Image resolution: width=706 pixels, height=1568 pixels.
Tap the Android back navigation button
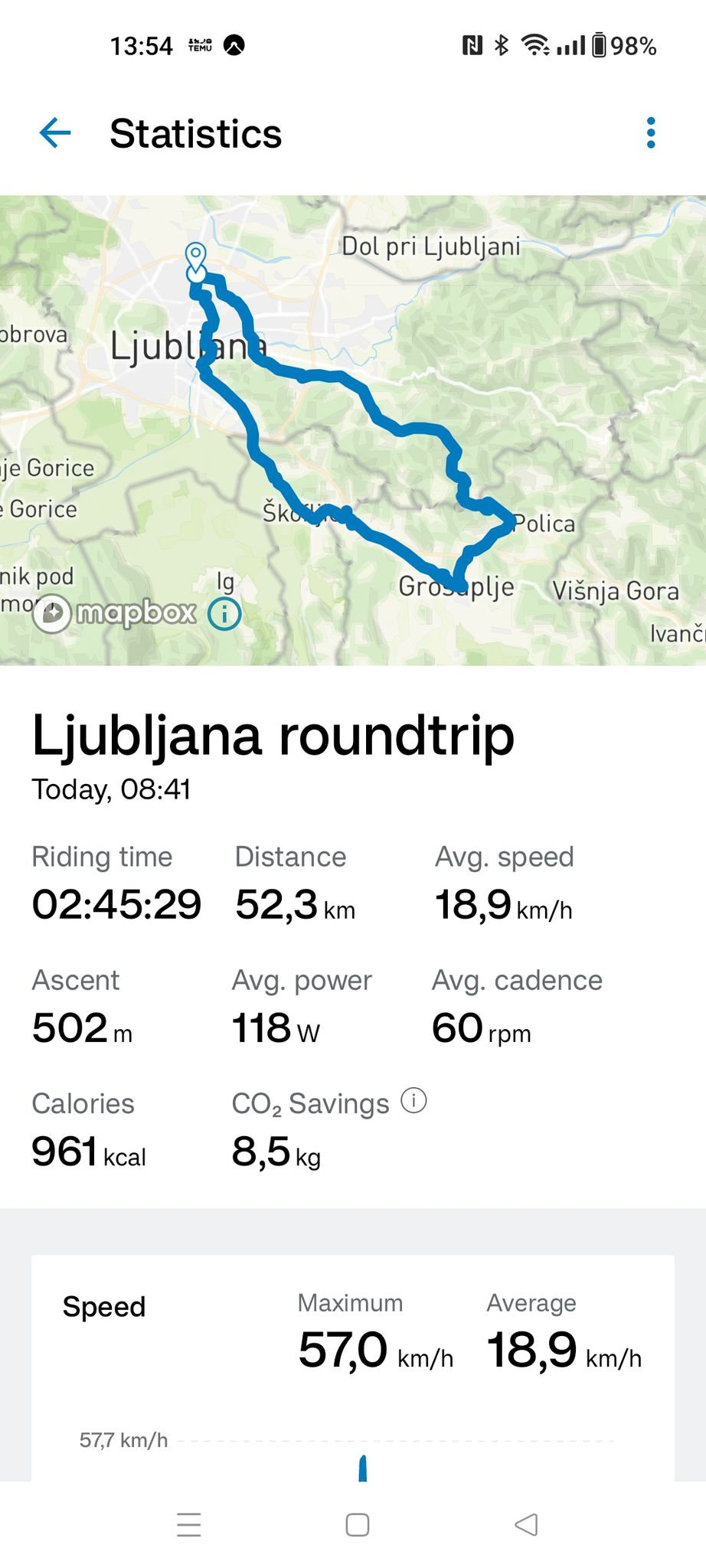[526, 1524]
